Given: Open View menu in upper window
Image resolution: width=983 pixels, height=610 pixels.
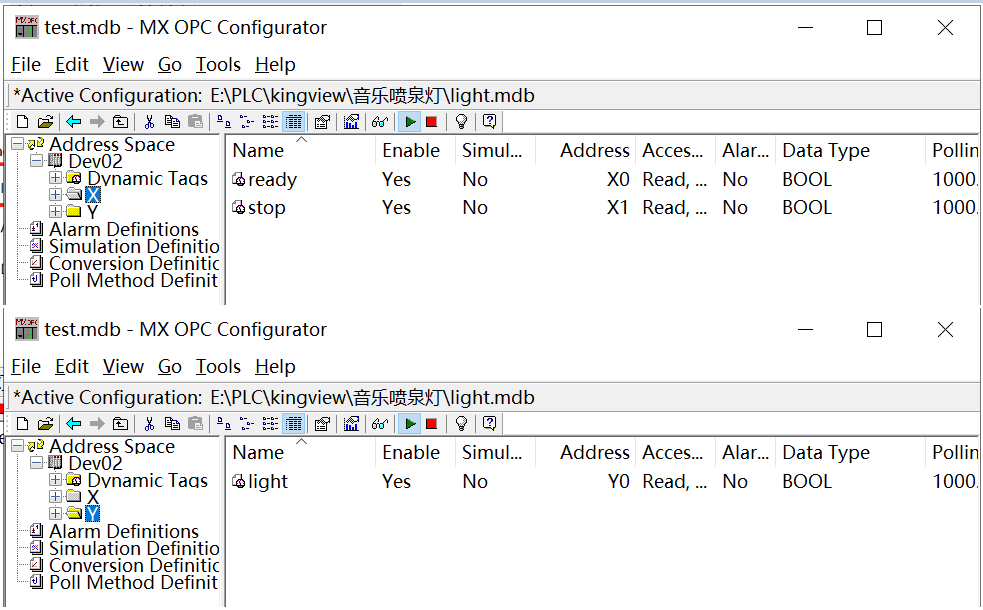Looking at the screenshot, I should [123, 65].
